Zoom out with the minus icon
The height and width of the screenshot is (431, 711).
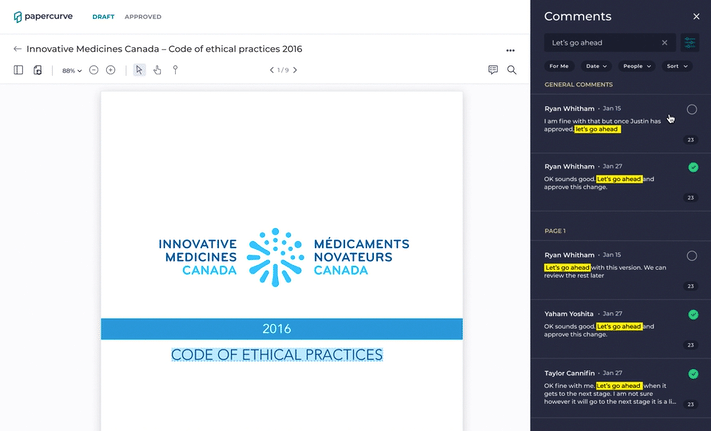pos(93,70)
